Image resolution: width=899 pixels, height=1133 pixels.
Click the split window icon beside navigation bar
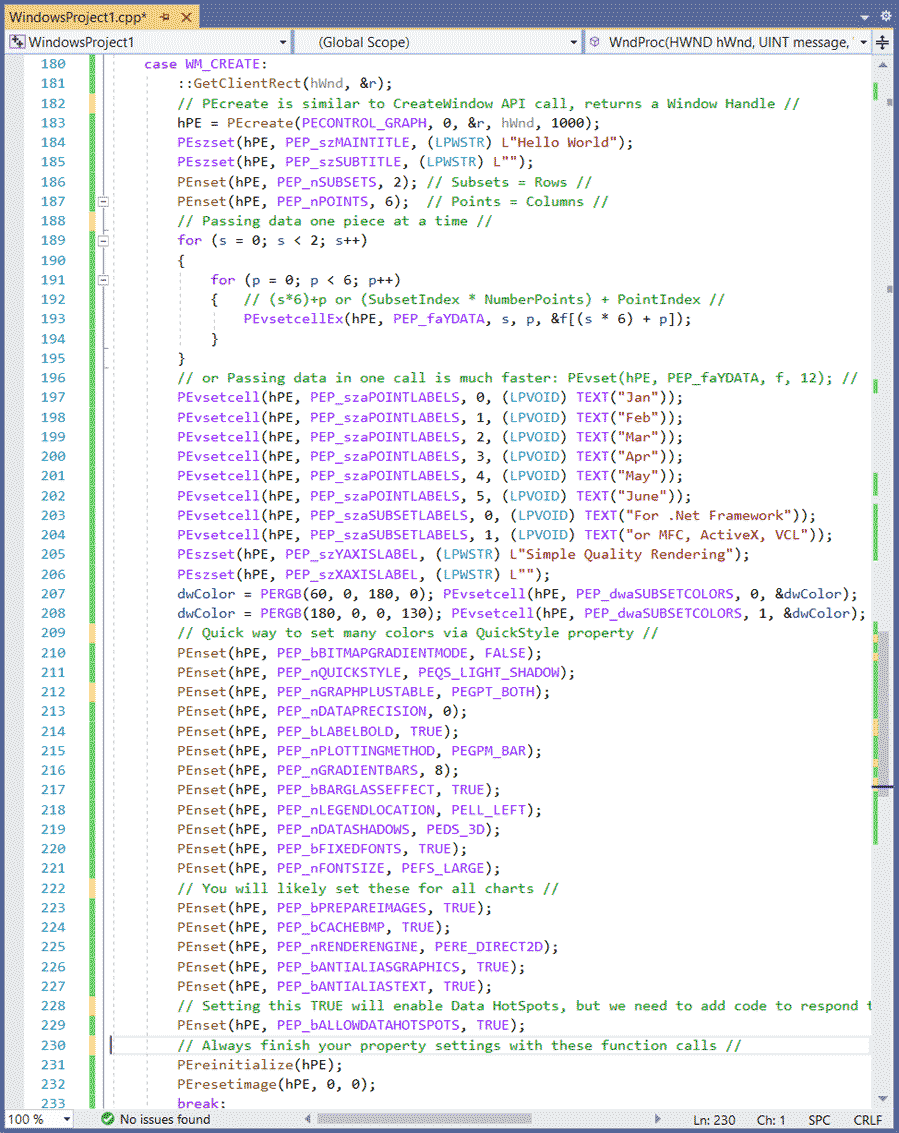[x=884, y=42]
